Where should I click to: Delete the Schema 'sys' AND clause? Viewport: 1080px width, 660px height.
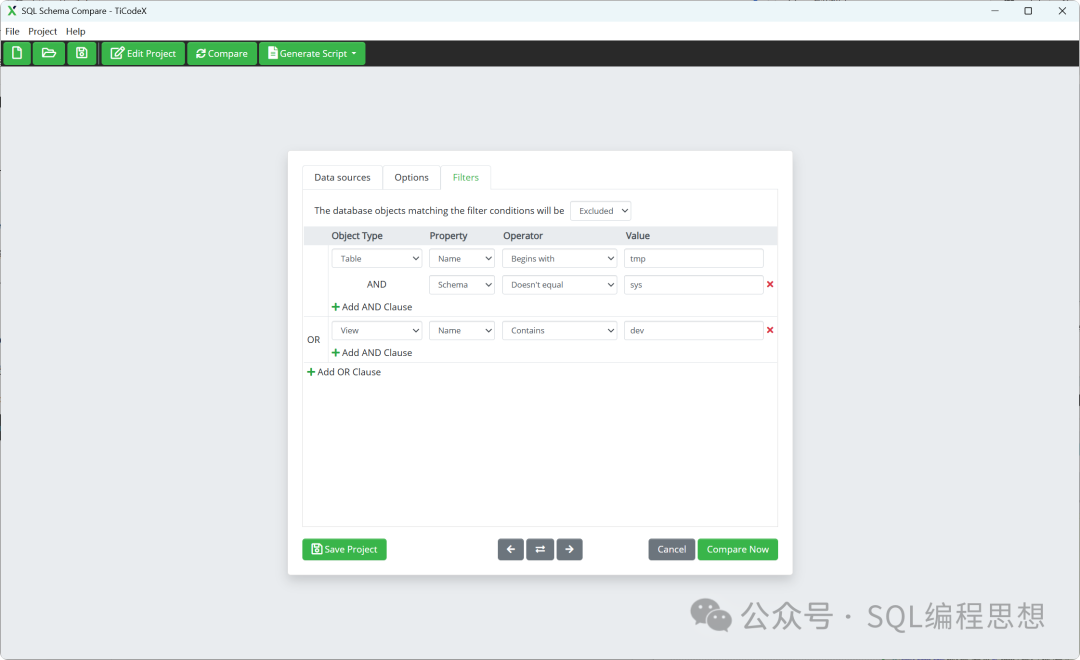(770, 285)
